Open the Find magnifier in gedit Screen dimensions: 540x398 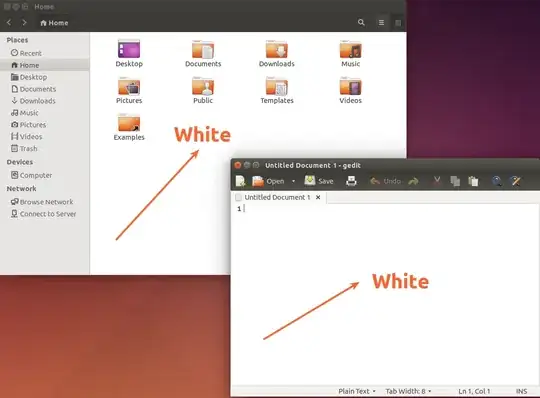point(497,181)
